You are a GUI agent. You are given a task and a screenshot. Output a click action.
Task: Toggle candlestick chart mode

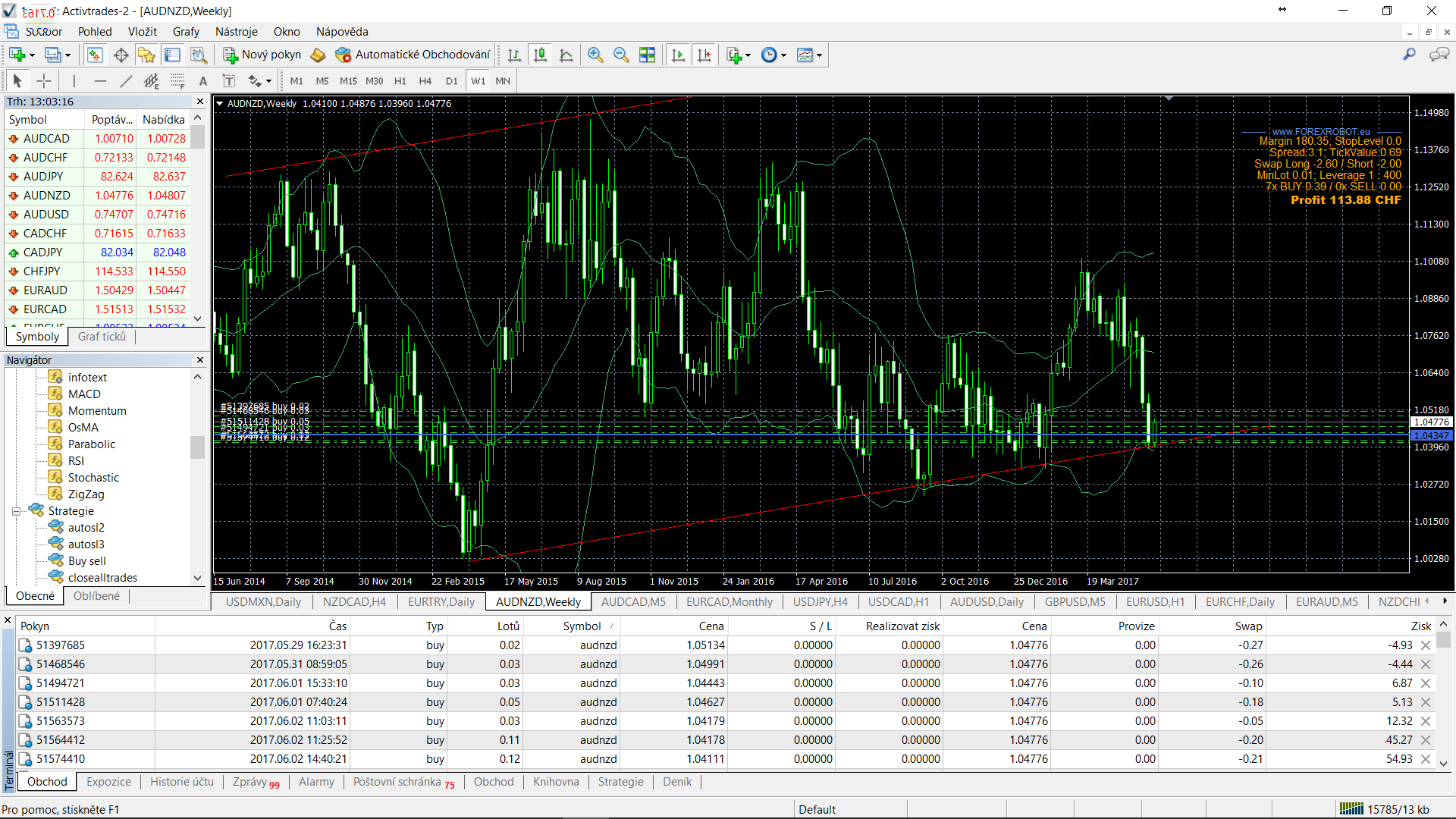click(540, 55)
